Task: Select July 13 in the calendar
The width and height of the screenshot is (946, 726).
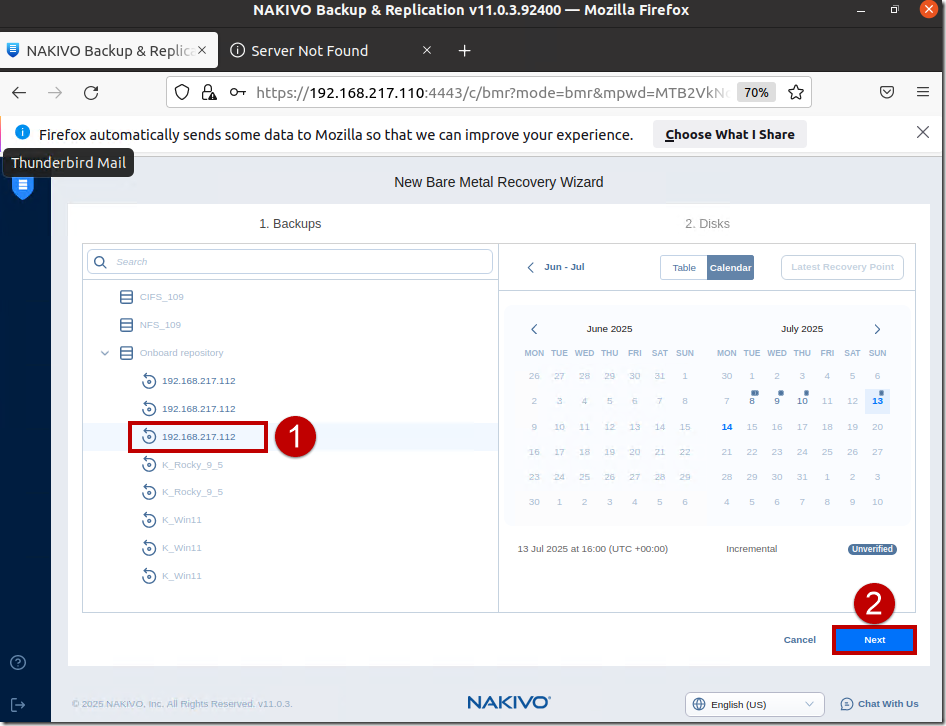Action: pyautogui.click(x=877, y=401)
